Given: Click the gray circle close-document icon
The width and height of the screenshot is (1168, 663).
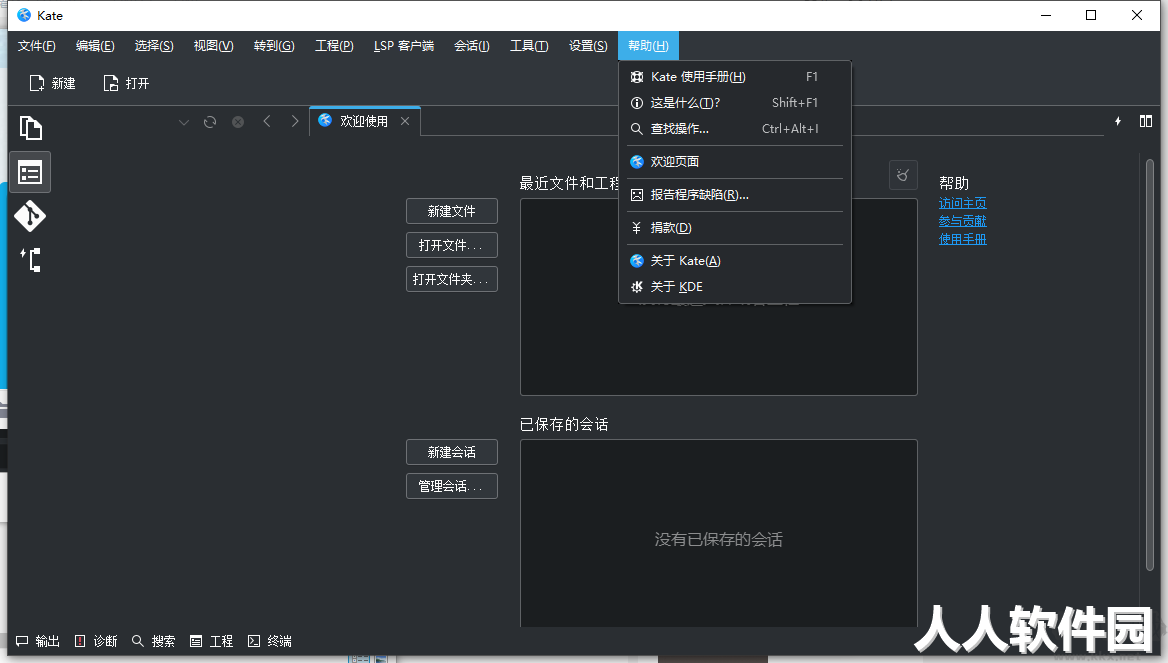Looking at the screenshot, I should (238, 121).
